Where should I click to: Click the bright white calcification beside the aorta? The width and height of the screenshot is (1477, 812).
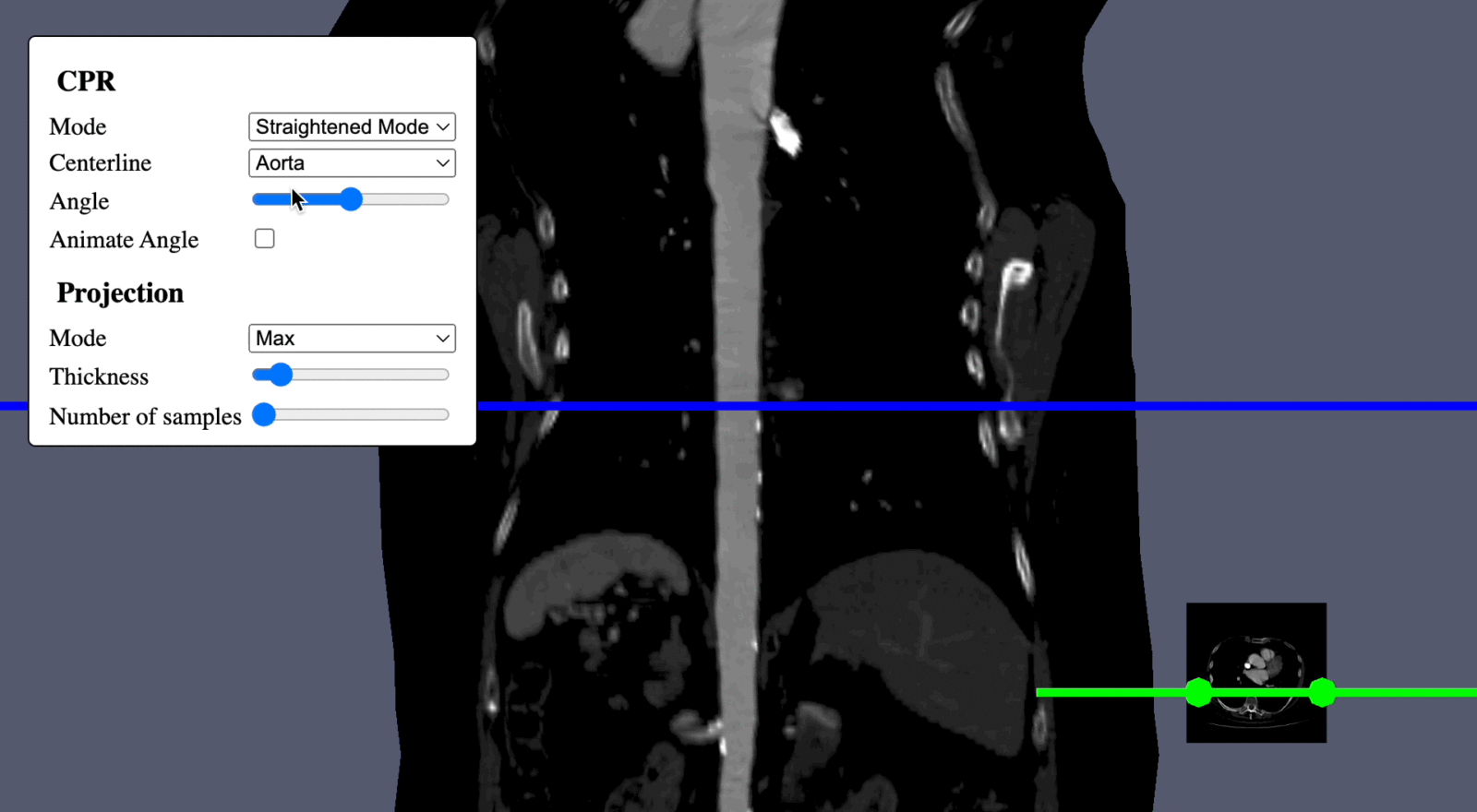pos(786,131)
